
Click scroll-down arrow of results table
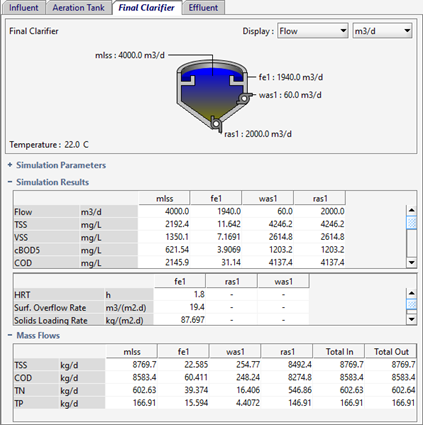coord(411,262)
